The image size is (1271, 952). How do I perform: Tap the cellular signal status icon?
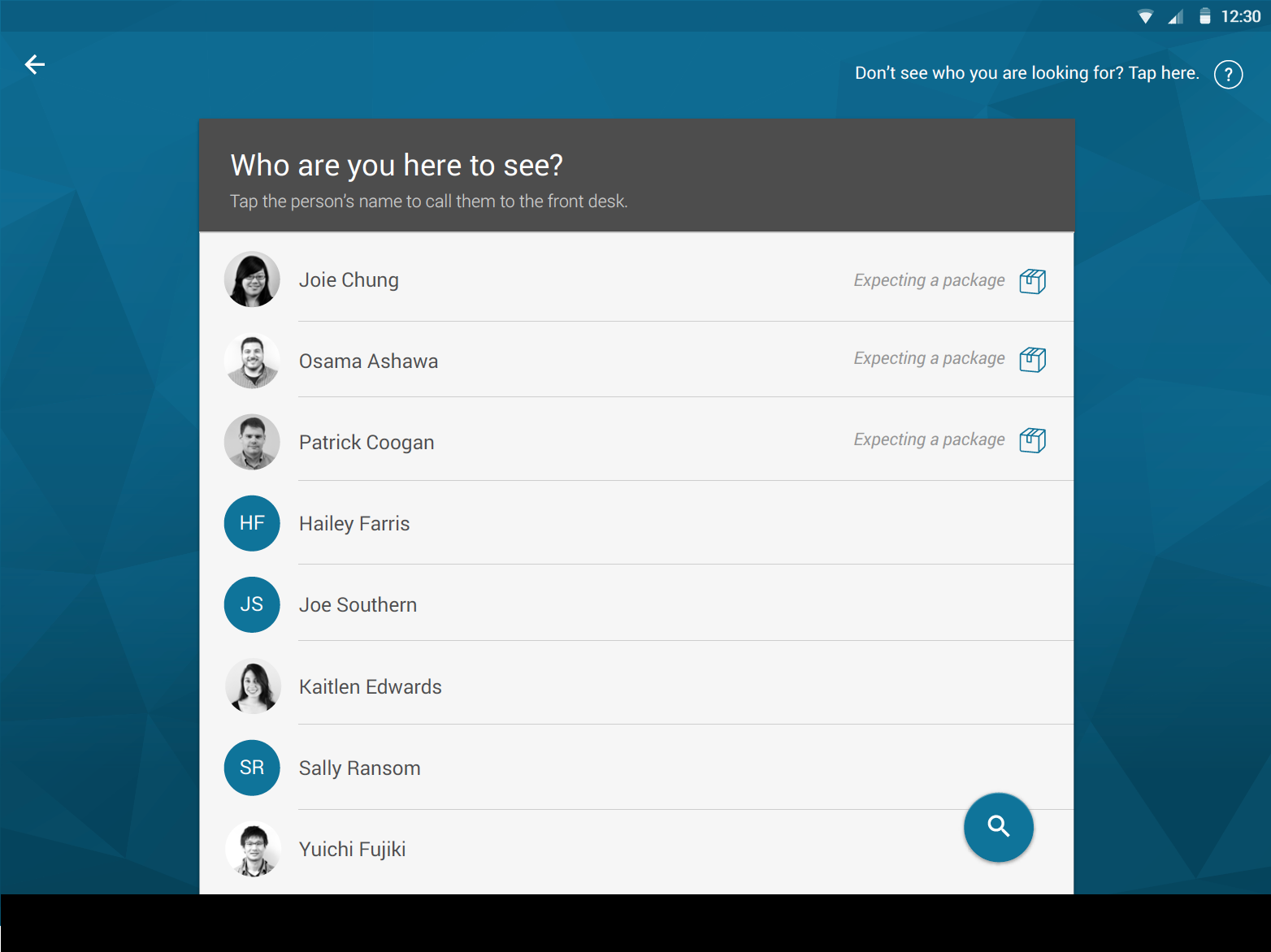[1175, 17]
